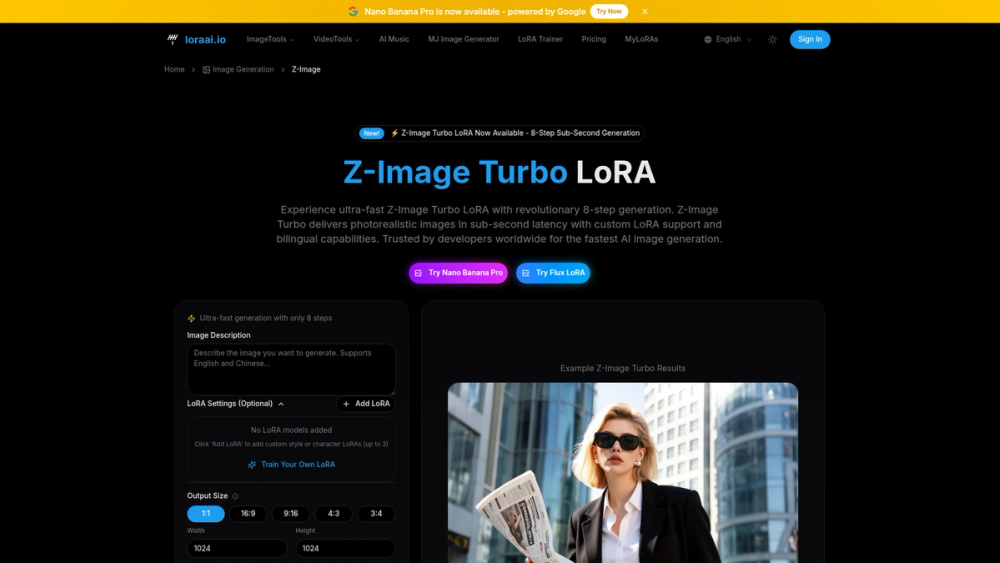Viewport: 1000px width, 563px height.
Task: Follow the Train Your Own LoRA link
Action: 291,465
